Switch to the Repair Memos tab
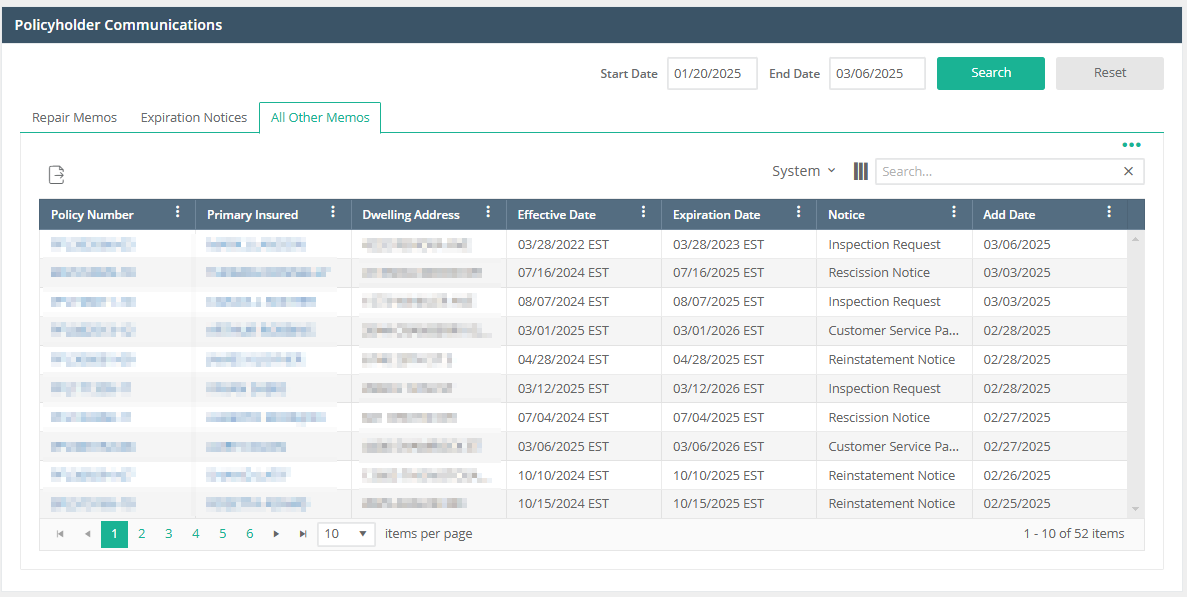The height and width of the screenshot is (597, 1187). [74, 118]
